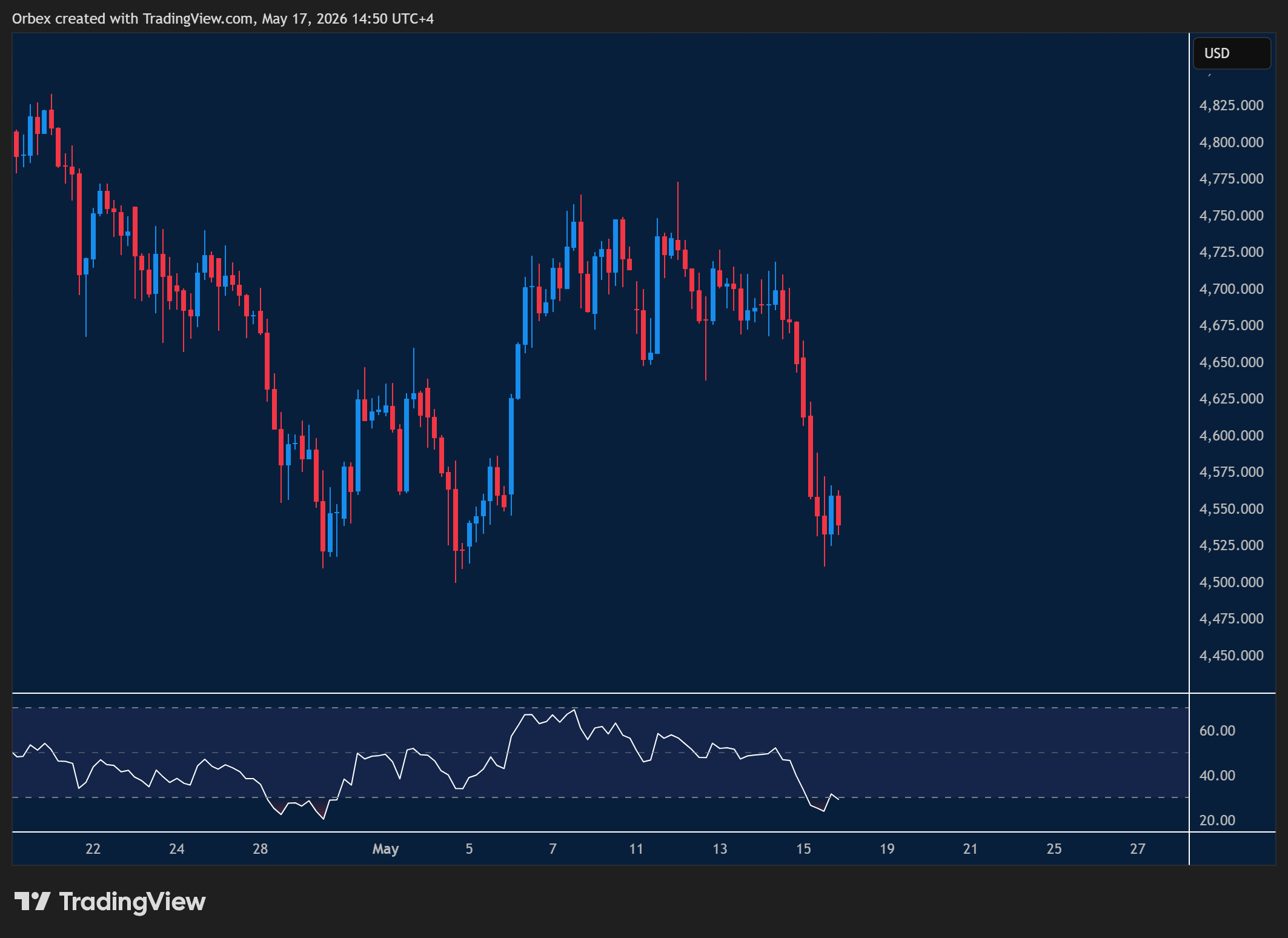The image size is (1288, 938).
Task: Click the Orbex TradingView header caption
Action: click(x=223, y=19)
